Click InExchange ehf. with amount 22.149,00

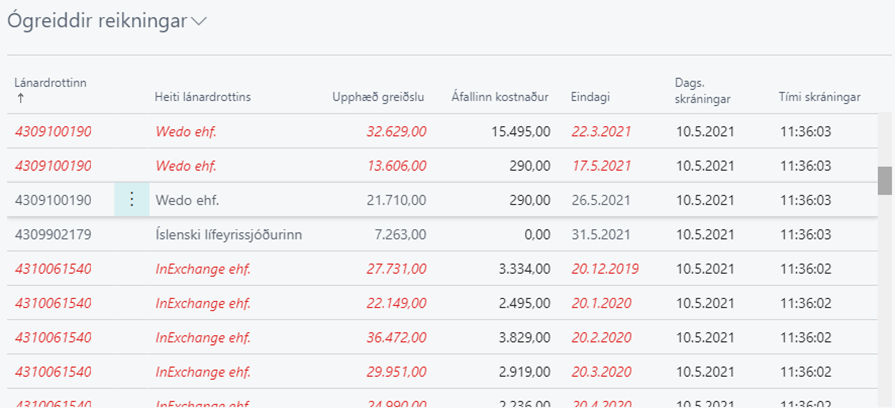pyautogui.click(x=203, y=304)
